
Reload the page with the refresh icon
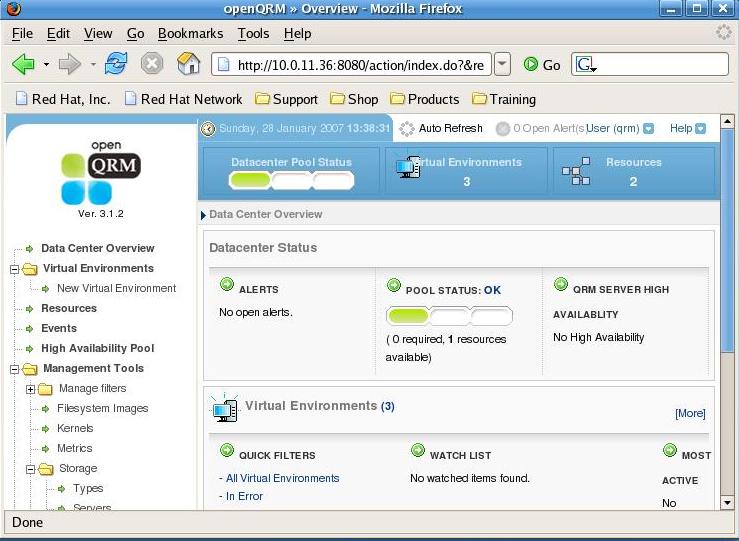[116, 63]
